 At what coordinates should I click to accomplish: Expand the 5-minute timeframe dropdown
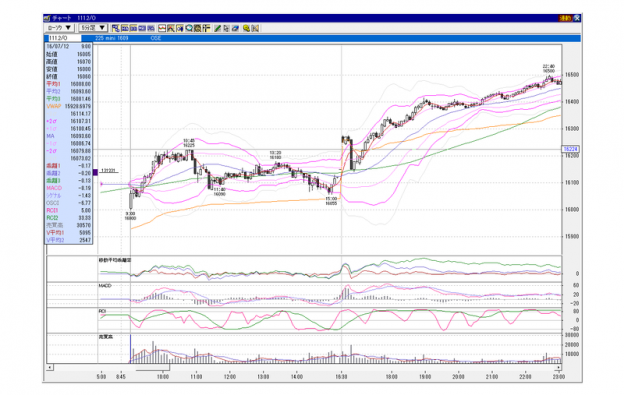click(x=93, y=28)
